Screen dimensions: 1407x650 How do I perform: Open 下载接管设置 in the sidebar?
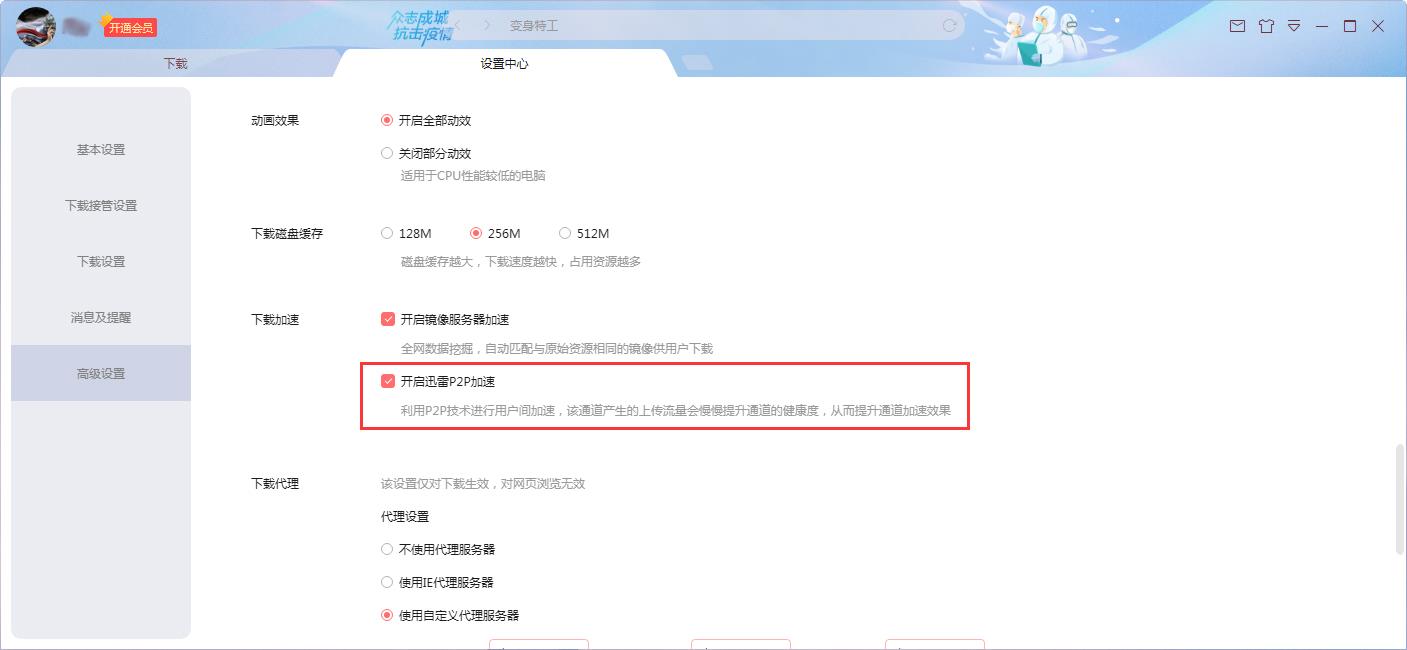pyautogui.click(x=101, y=206)
